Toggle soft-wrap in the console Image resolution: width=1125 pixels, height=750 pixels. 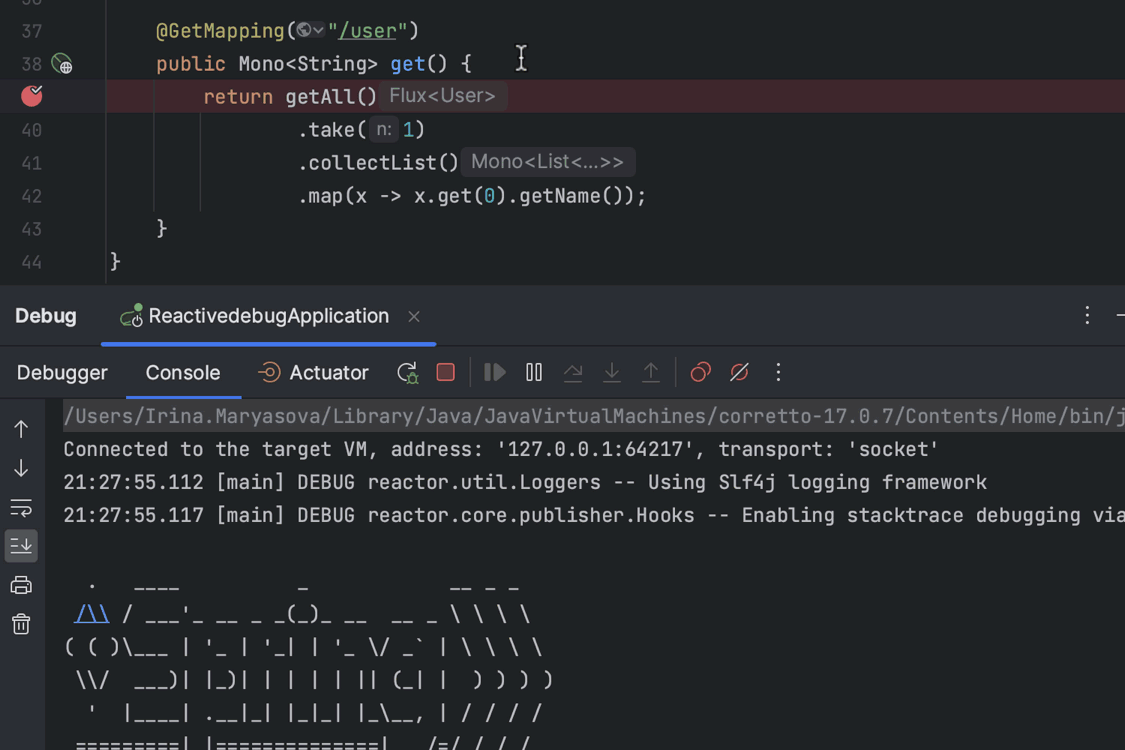point(21,507)
